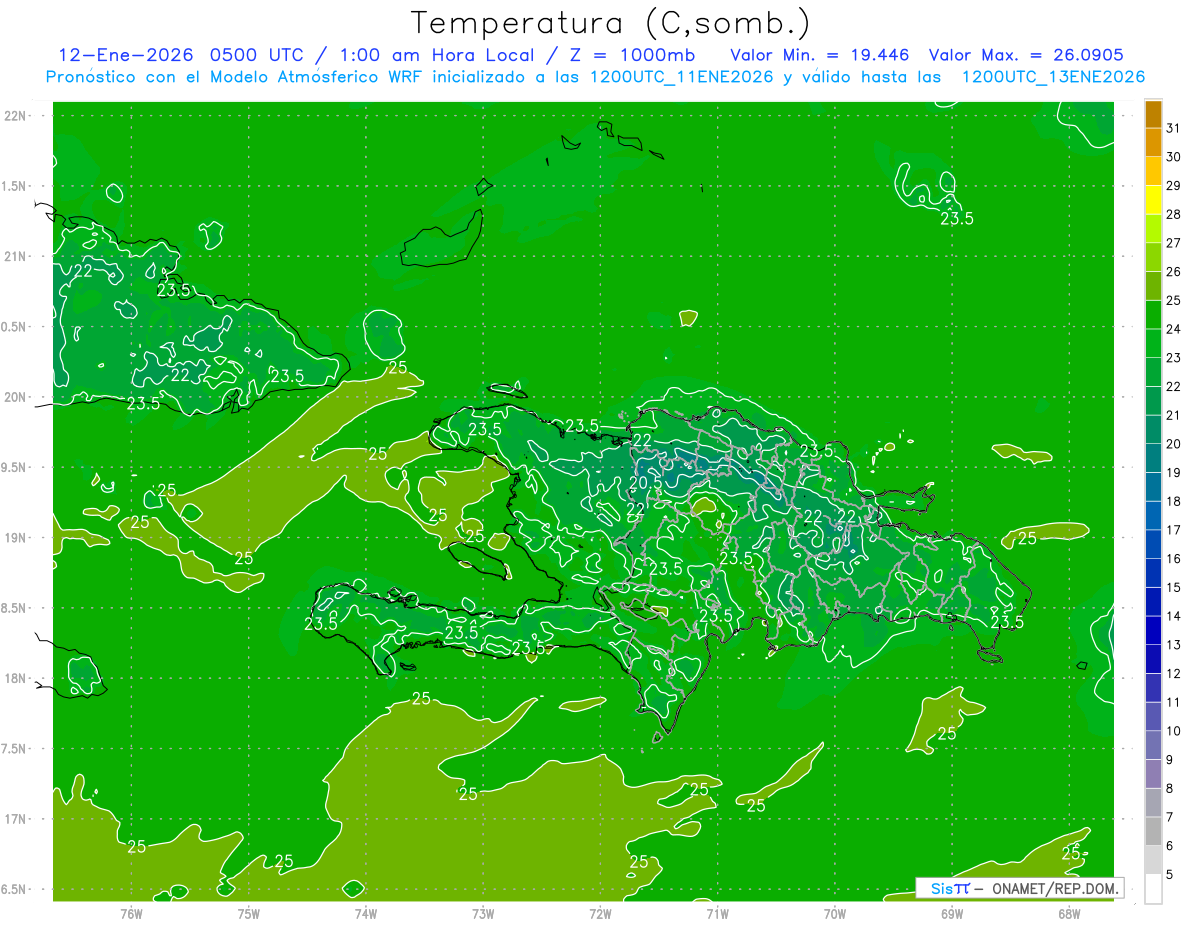The height and width of the screenshot is (927, 1200).
Task: Click the color scale label '7'
Action: [1170, 817]
